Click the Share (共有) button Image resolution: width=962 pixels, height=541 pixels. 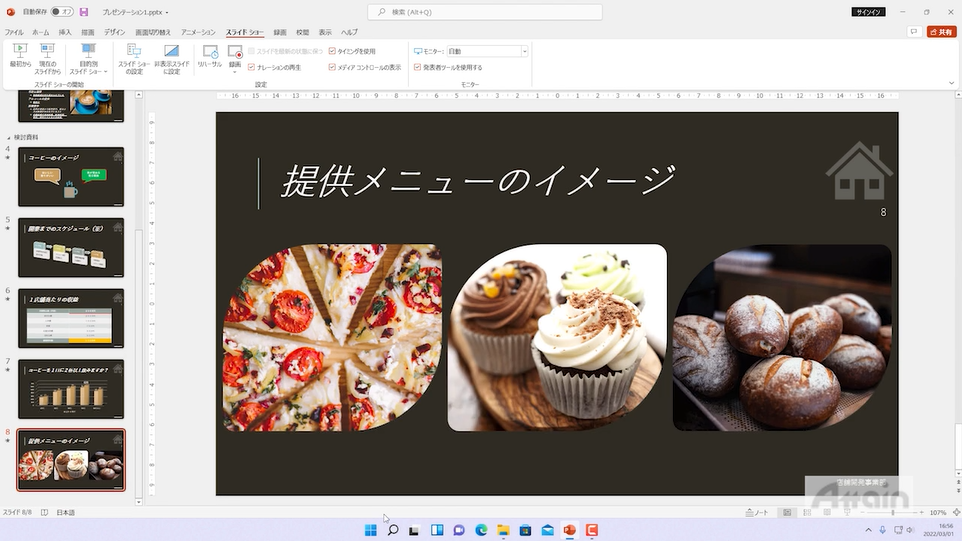coord(941,32)
